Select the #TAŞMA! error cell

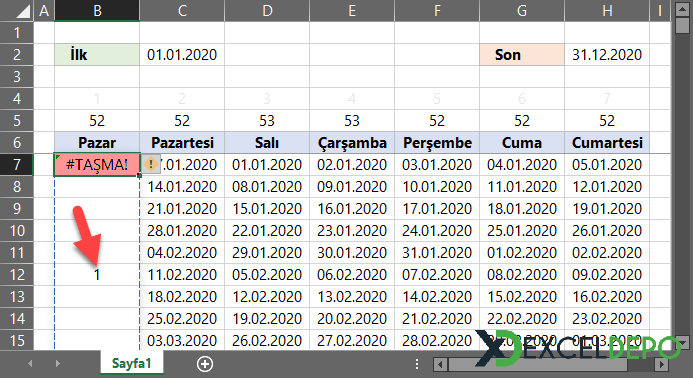click(x=97, y=164)
